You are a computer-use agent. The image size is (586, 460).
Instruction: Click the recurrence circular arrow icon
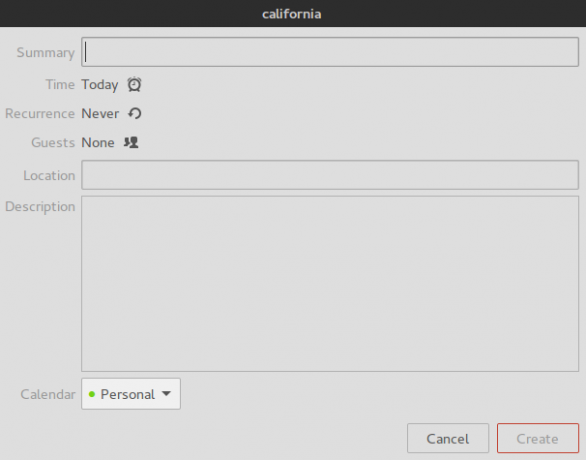click(x=135, y=113)
